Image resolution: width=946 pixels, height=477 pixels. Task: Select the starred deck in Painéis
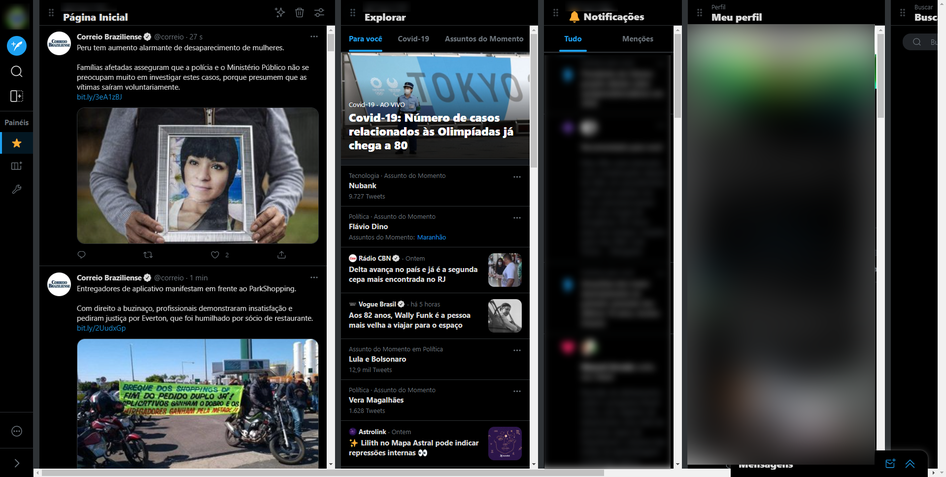[x=17, y=143]
